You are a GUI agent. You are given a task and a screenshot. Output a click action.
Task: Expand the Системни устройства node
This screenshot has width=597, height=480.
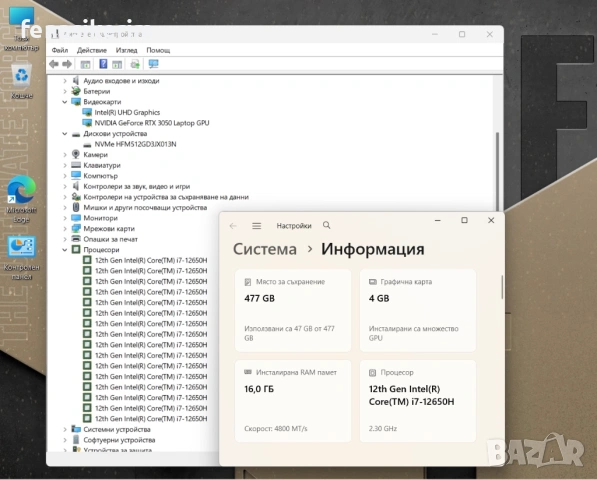point(65,429)
